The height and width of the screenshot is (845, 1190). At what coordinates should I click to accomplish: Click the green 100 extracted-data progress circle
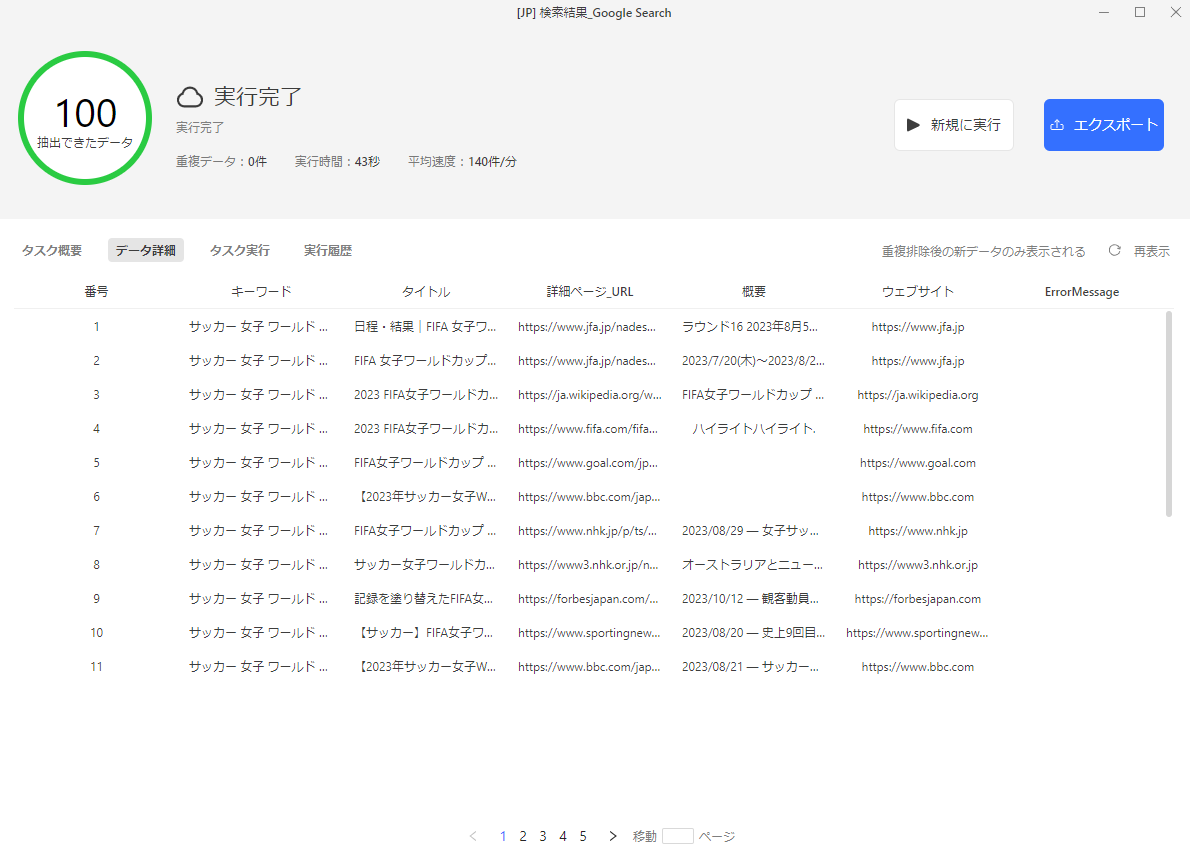[x=85, y=118]
